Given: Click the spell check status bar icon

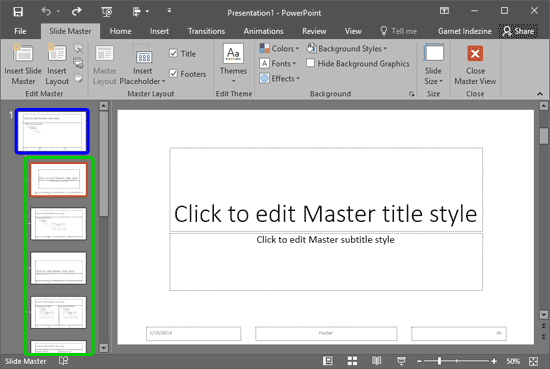Looking at the screenshot, I should point(63,361).
